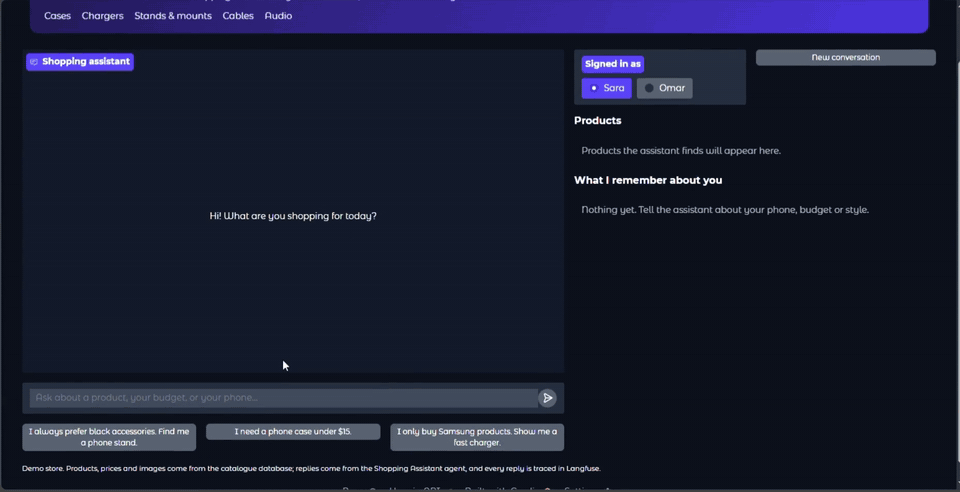Click the Shopping assistant chat icon

pos(34,62)
